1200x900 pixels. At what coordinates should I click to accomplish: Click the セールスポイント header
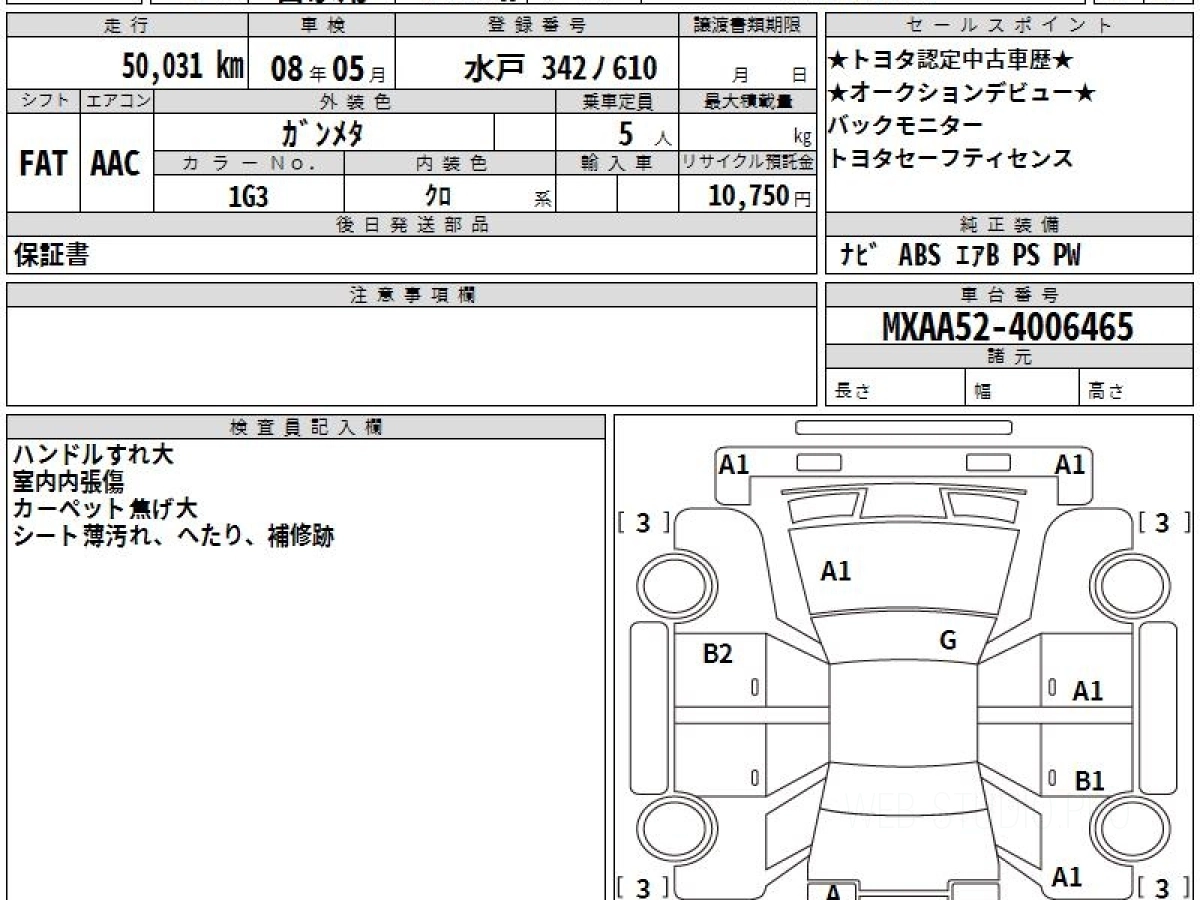(1010, 26)
